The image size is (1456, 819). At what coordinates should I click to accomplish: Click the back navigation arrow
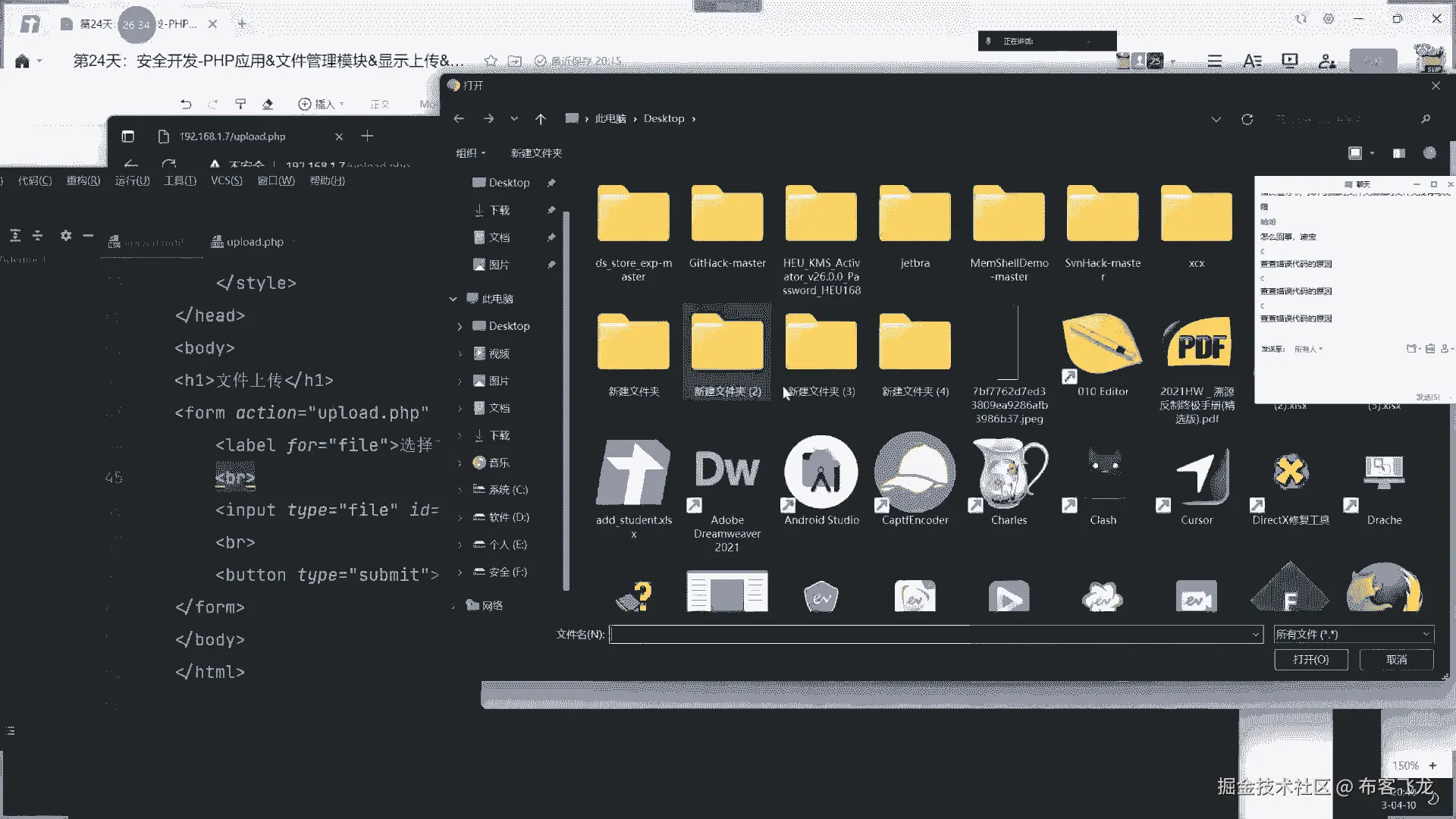pyautogui.click(x=459, y=119)
